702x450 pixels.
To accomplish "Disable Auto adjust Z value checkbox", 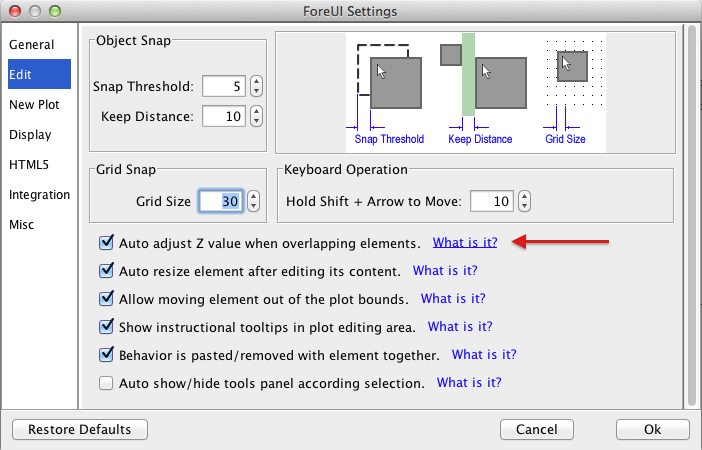I will coord(106,243).
